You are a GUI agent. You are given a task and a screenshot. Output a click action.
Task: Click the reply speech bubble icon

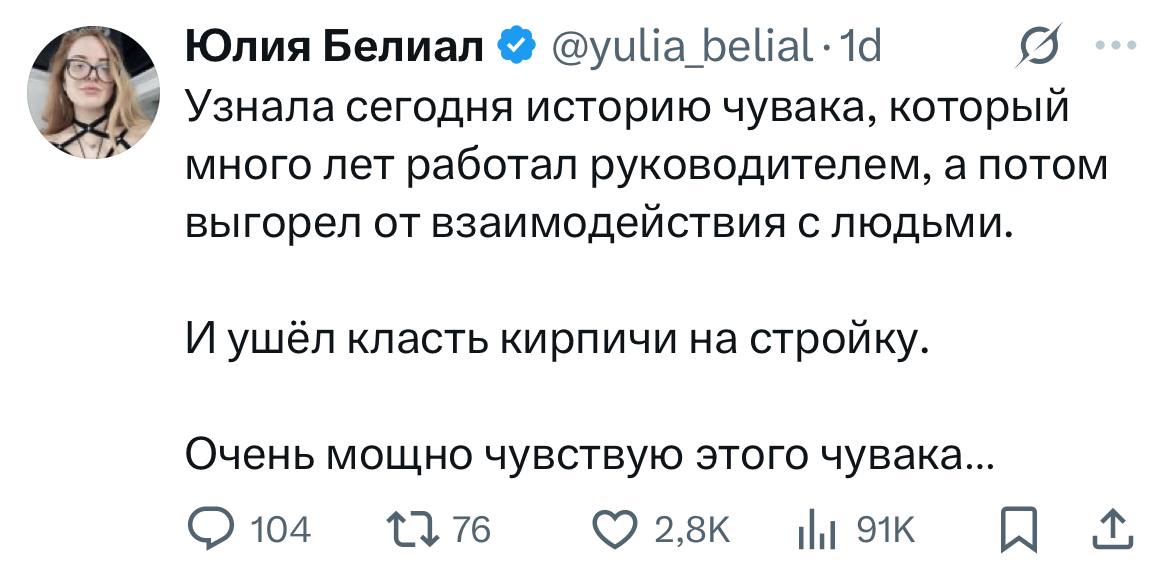pos(208,529)
